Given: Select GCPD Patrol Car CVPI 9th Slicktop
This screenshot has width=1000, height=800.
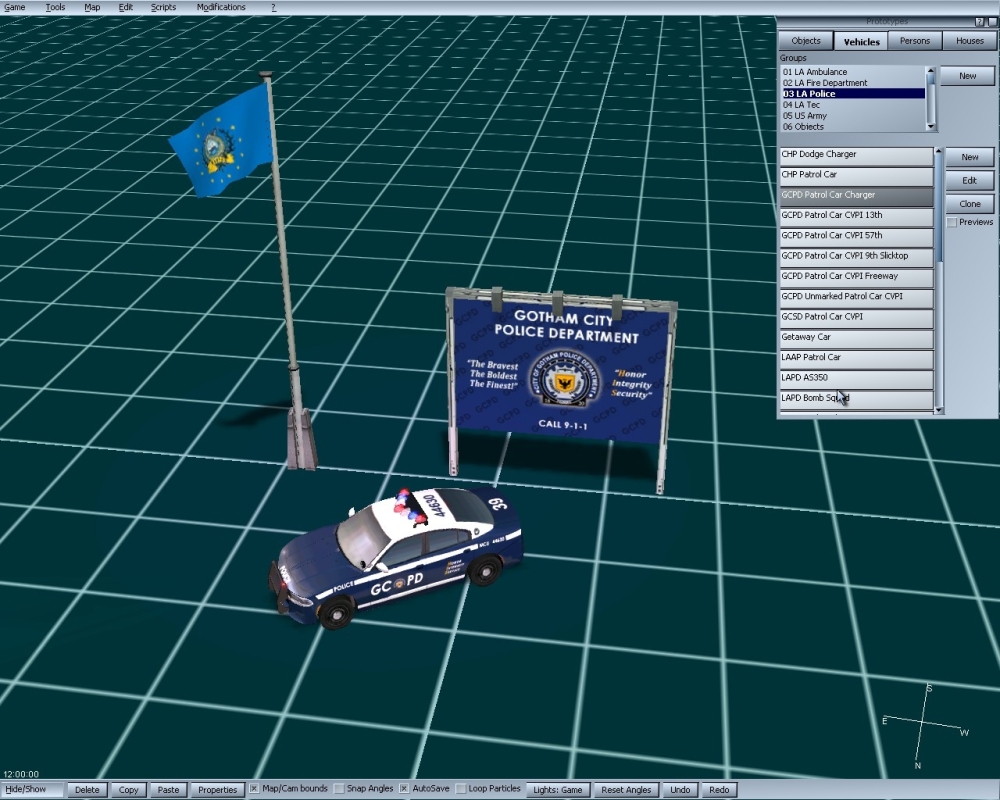Looking at the screenshot, I should (x=856, y=257).
